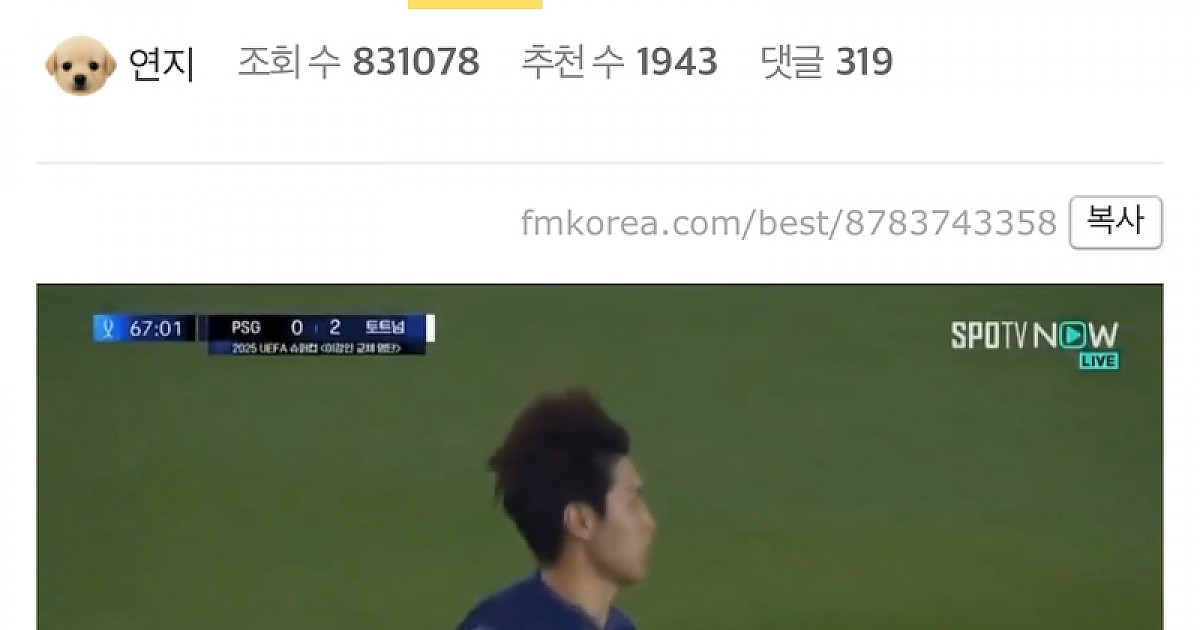Click the SPOTV NOW logo in the video
This screenshot has height=630, width=1200.
pos(1034,337)
